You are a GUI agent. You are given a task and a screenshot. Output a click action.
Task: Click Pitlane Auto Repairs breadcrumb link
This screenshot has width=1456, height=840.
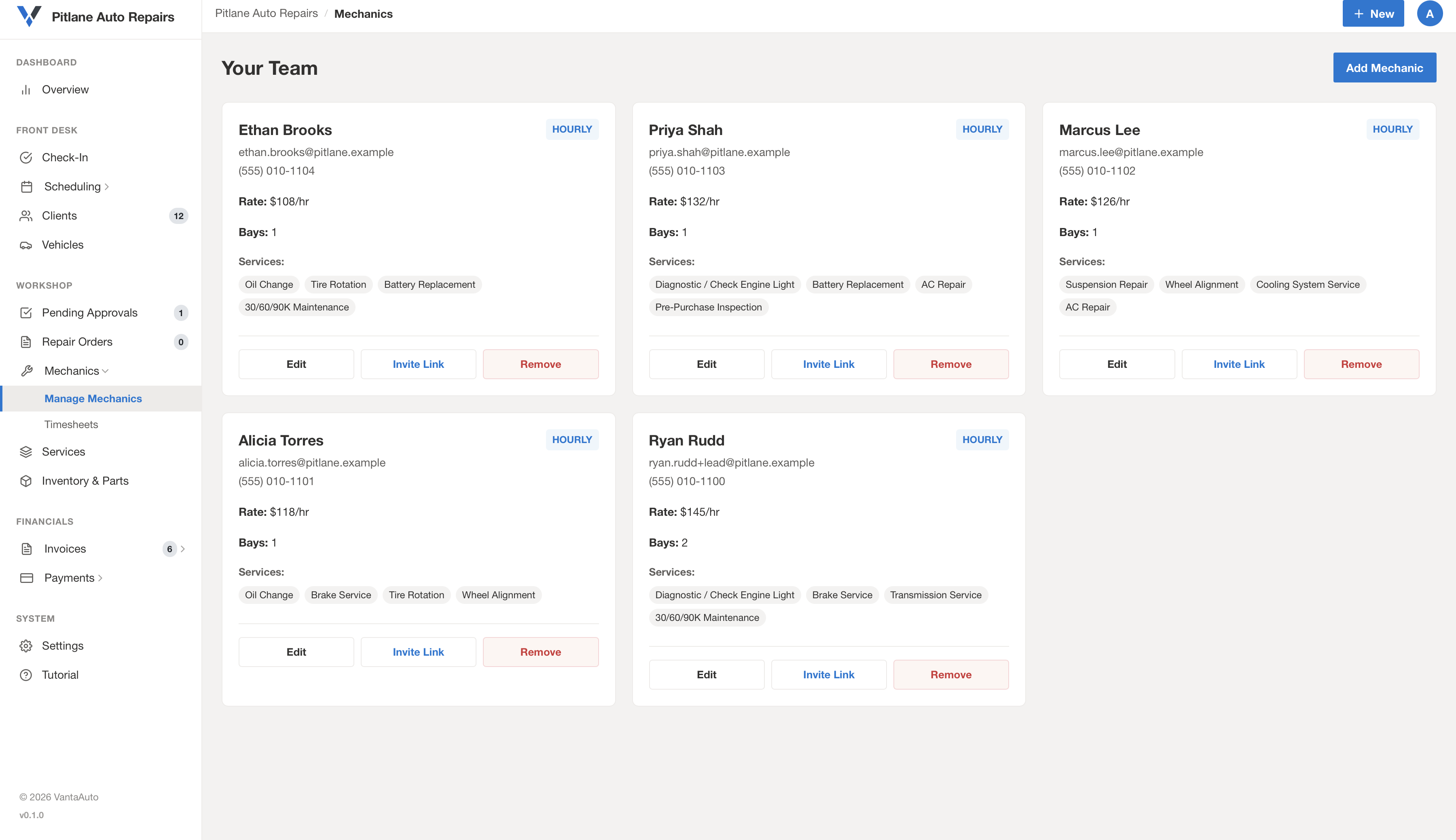coord(266,13)
